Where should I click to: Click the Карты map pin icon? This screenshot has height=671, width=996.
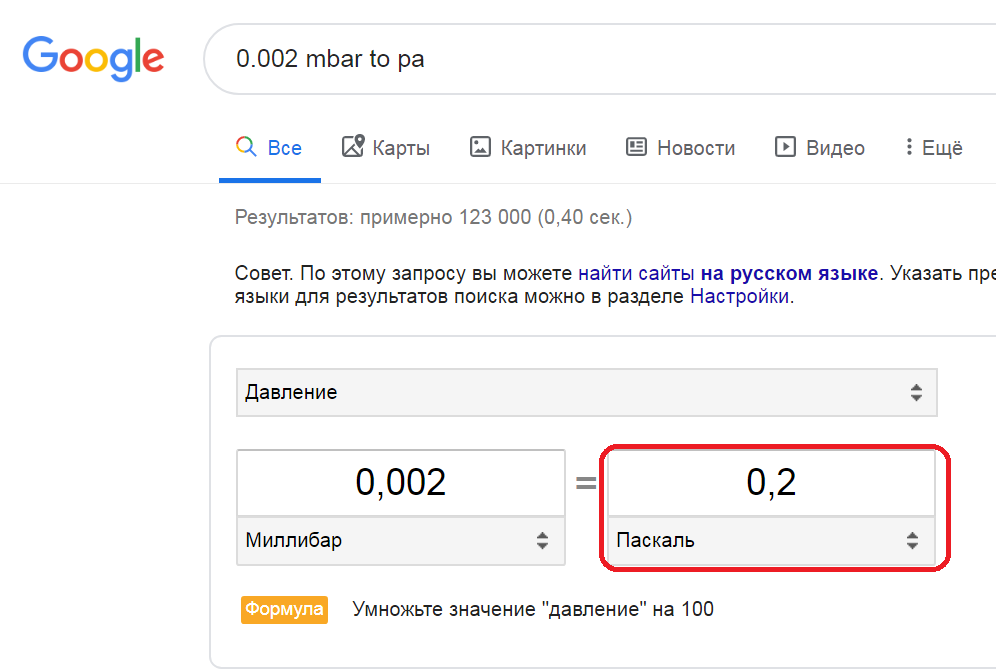coord(353,147)
